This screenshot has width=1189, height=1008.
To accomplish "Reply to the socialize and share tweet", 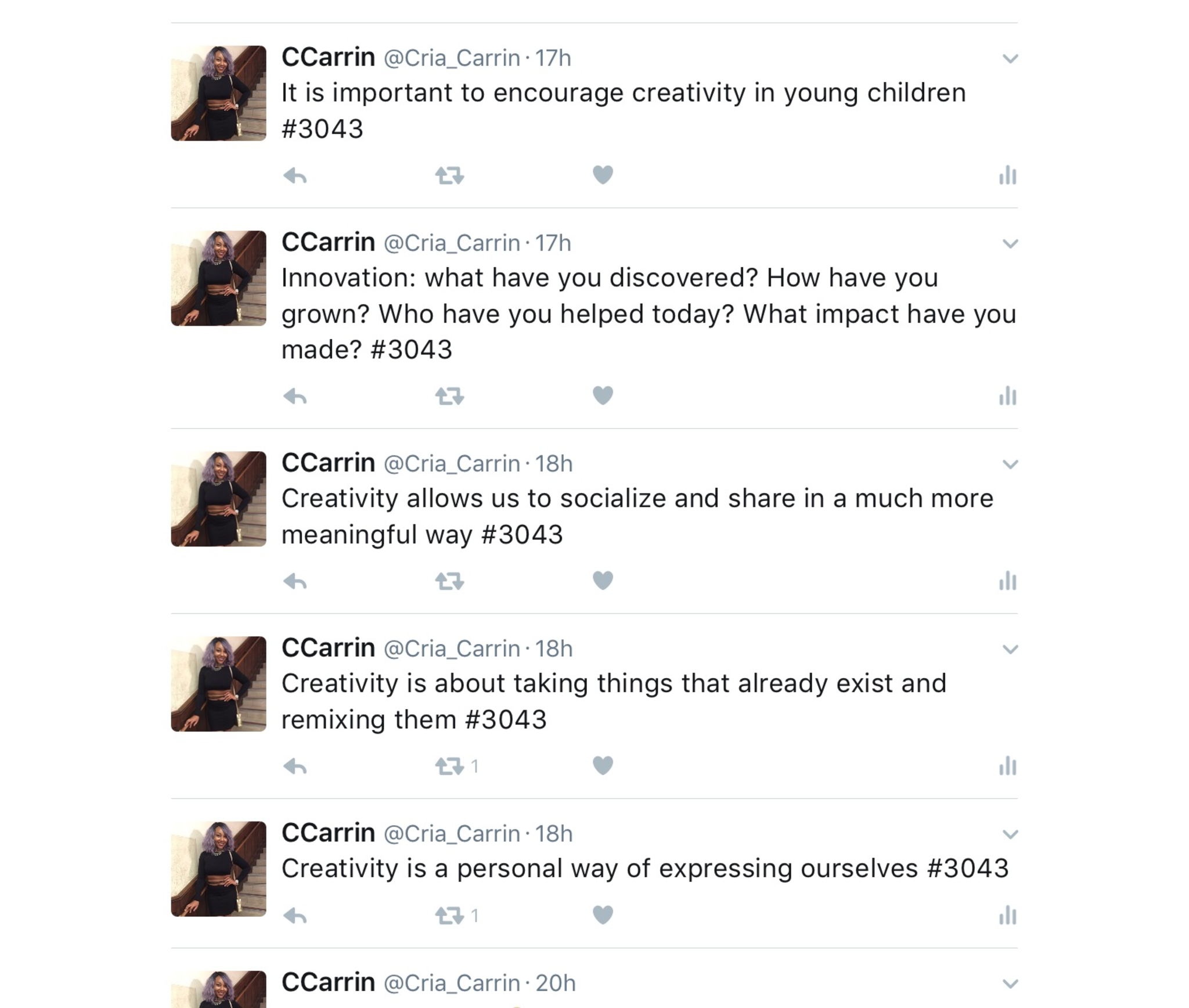I will 295,581.
